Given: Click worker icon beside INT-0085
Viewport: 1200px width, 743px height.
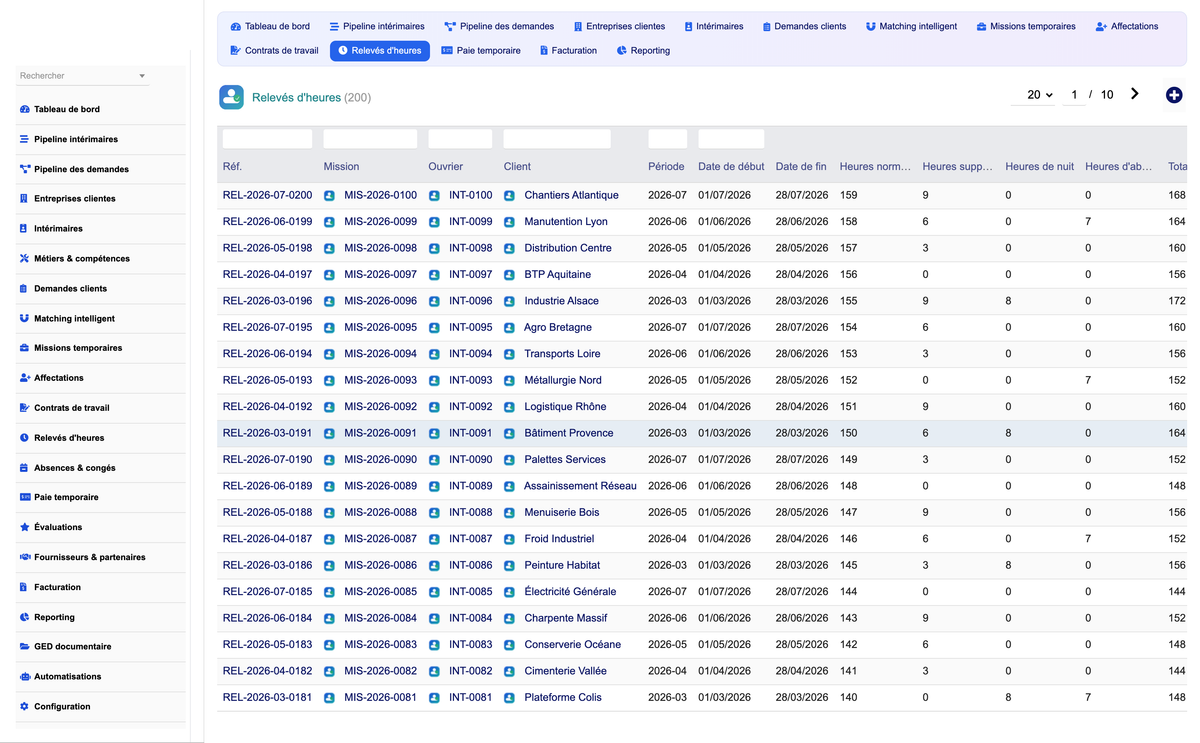Looking at the screenshot, I should [434, 592].
